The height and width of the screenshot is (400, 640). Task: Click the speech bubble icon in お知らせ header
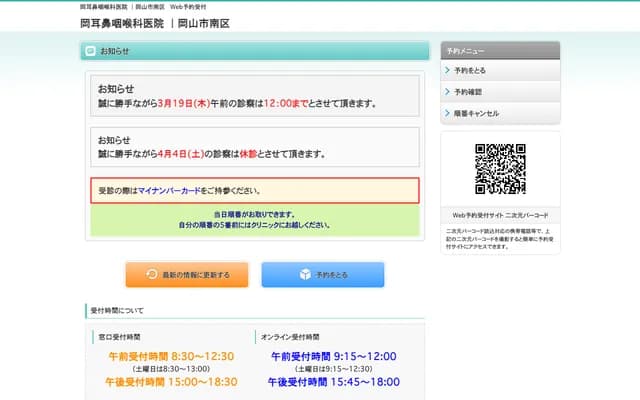click(91, 51)
